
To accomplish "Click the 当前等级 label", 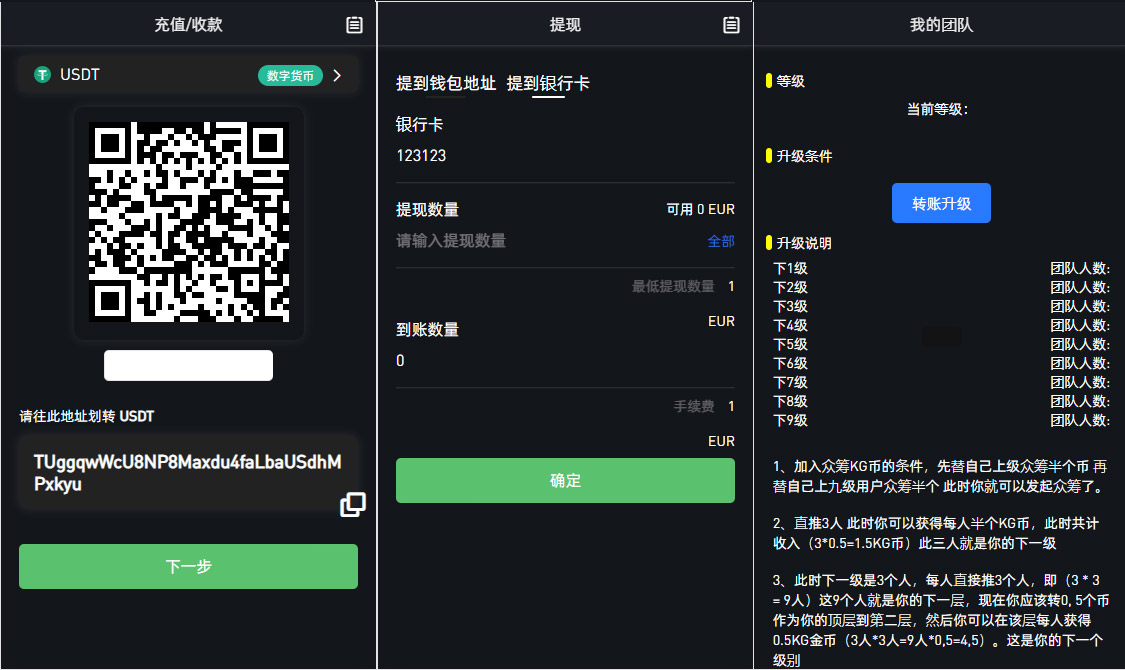I will click(x=937, y=109).
